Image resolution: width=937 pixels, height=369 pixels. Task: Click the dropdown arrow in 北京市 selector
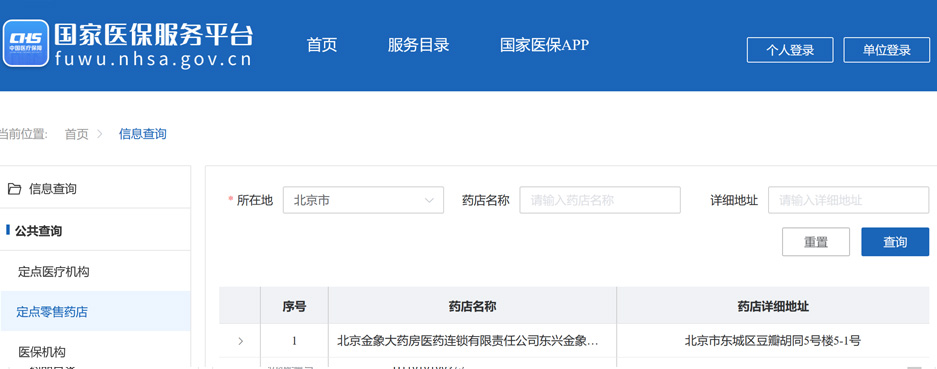[429, 201]
